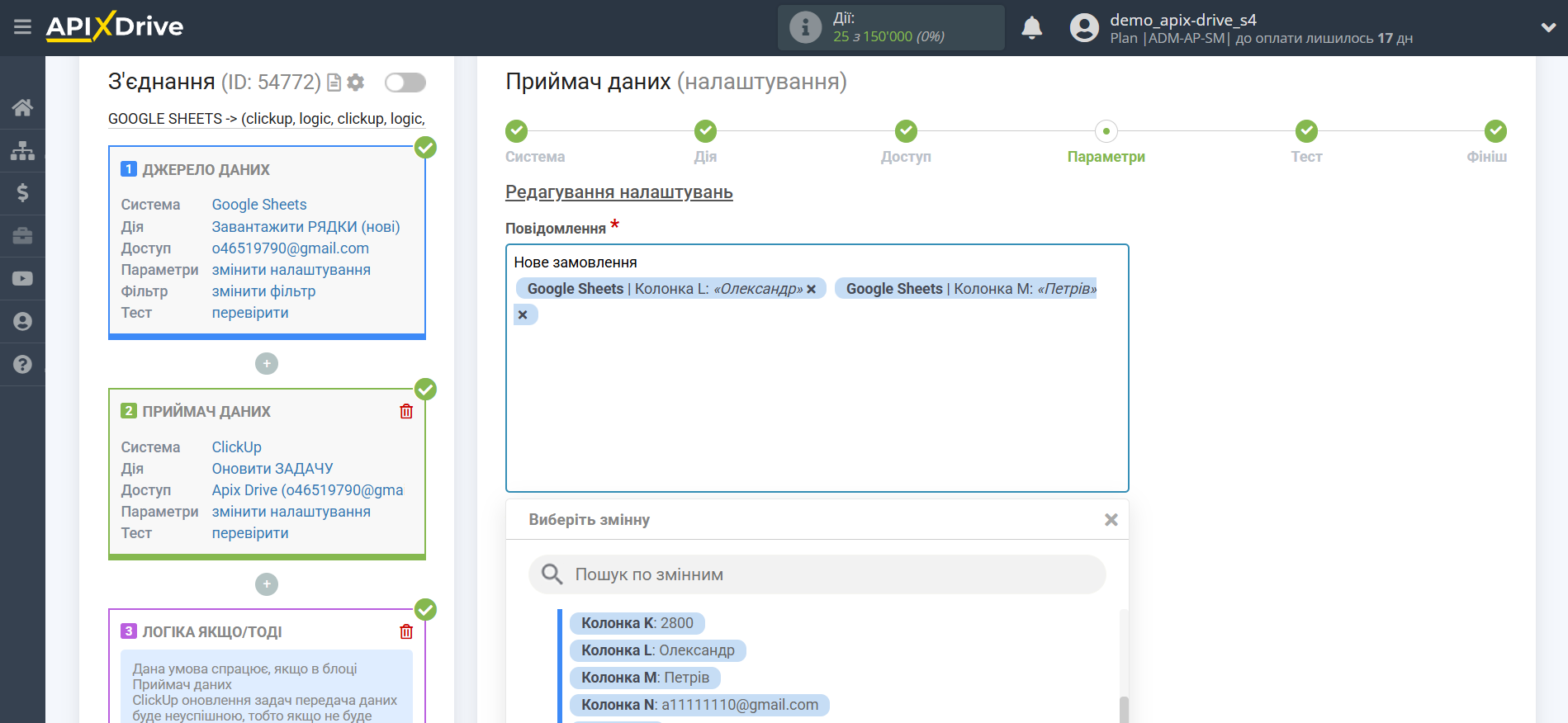
Task: Add block after data source
Action: click(x=267, y=364)
